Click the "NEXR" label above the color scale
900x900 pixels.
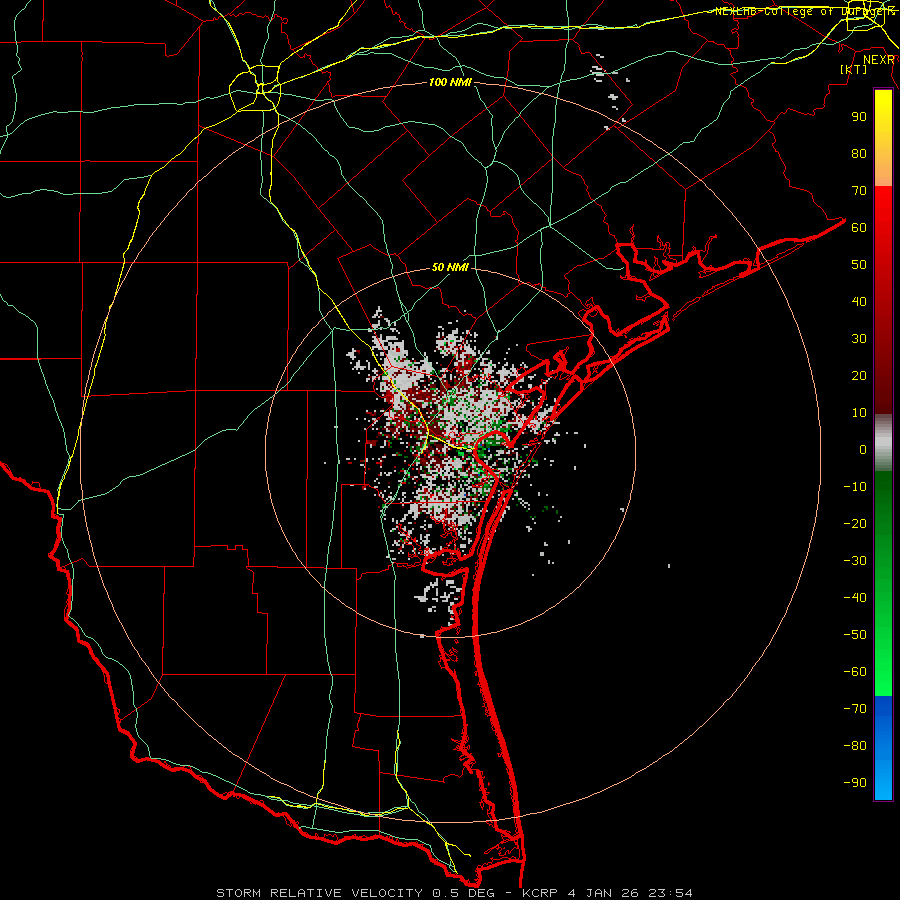tap(878, 60)
